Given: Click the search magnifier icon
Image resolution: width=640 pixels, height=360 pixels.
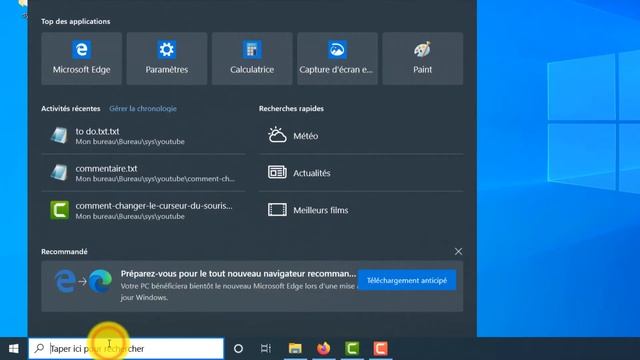Looking at the screenshot, I should coord(39,349).
